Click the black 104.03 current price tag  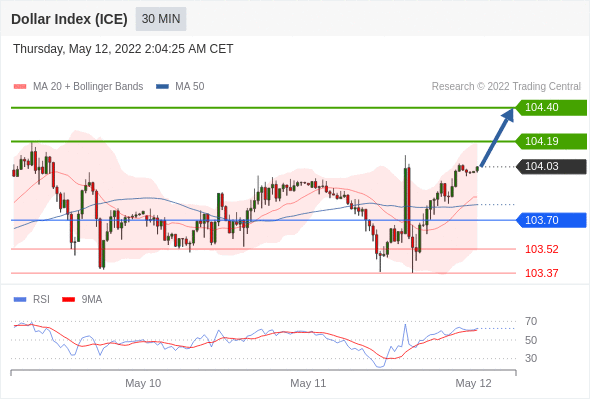pos(551,166)
